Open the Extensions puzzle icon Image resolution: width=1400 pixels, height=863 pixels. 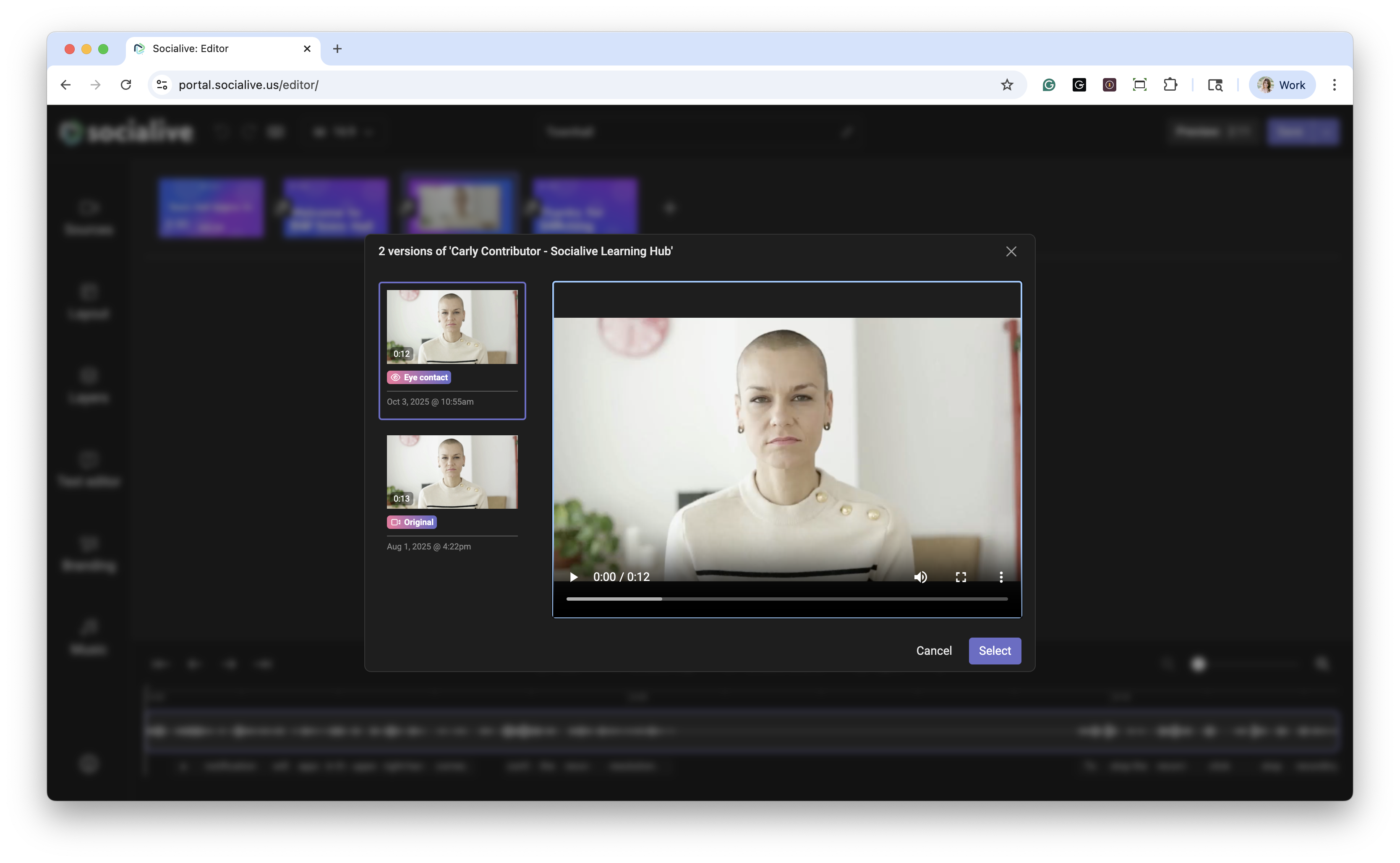click(1170, 85)
